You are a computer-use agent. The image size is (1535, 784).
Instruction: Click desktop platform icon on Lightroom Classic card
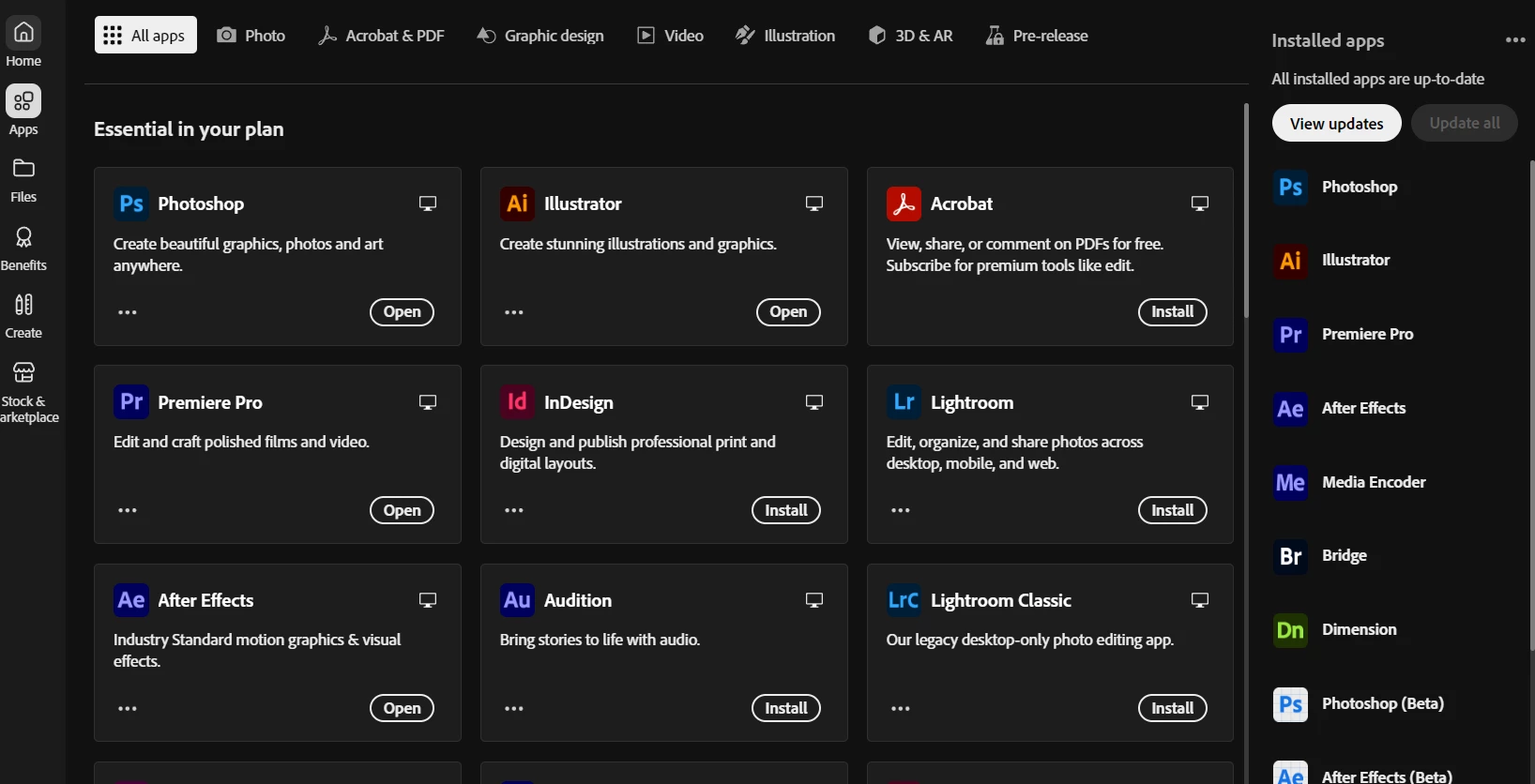coord(1200,600)
